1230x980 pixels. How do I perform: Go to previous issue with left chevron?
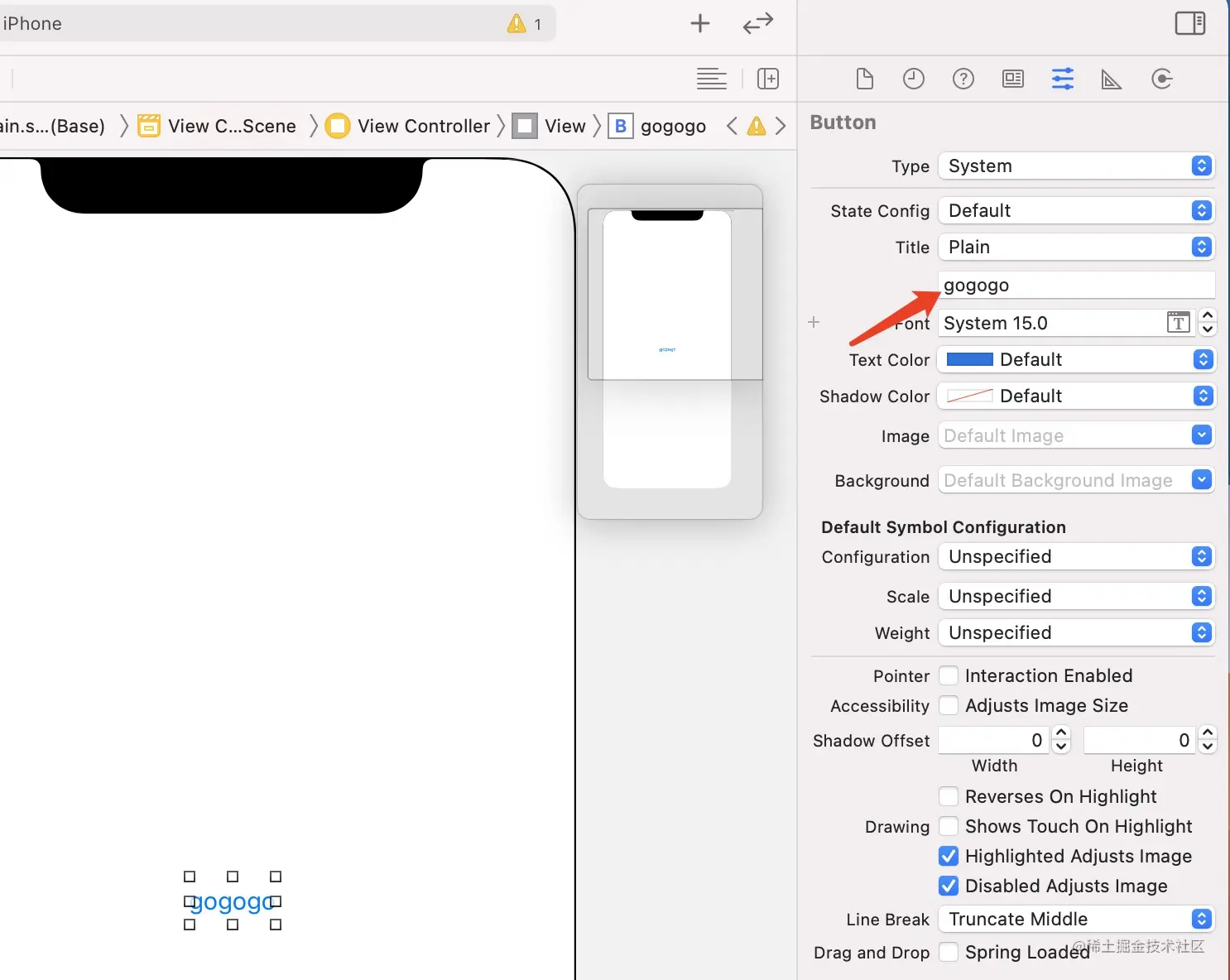(732, 126)
